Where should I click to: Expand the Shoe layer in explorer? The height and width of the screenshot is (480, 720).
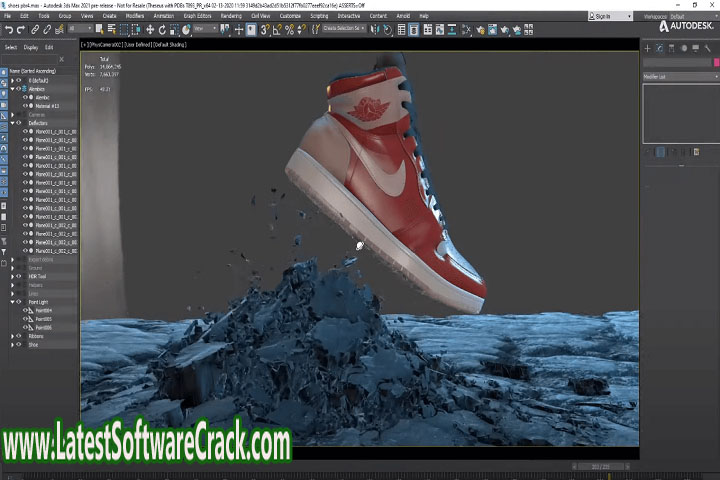click(x=12, y=344)
